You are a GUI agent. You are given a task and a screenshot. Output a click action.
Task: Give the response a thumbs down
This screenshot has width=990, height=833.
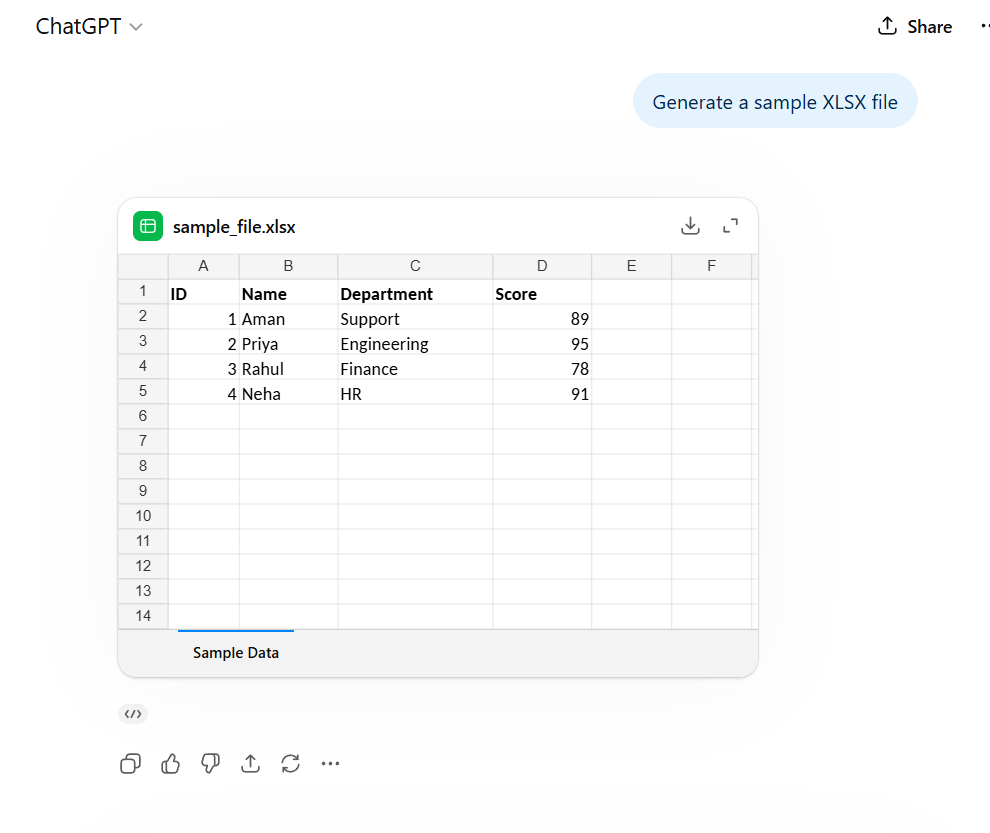[210, 764]
